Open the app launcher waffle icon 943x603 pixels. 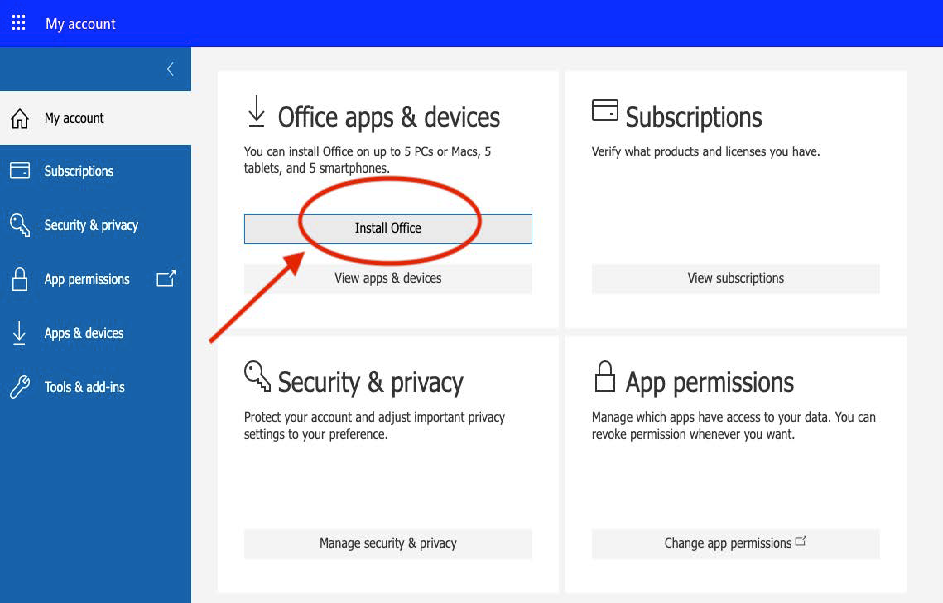point(19,23)
